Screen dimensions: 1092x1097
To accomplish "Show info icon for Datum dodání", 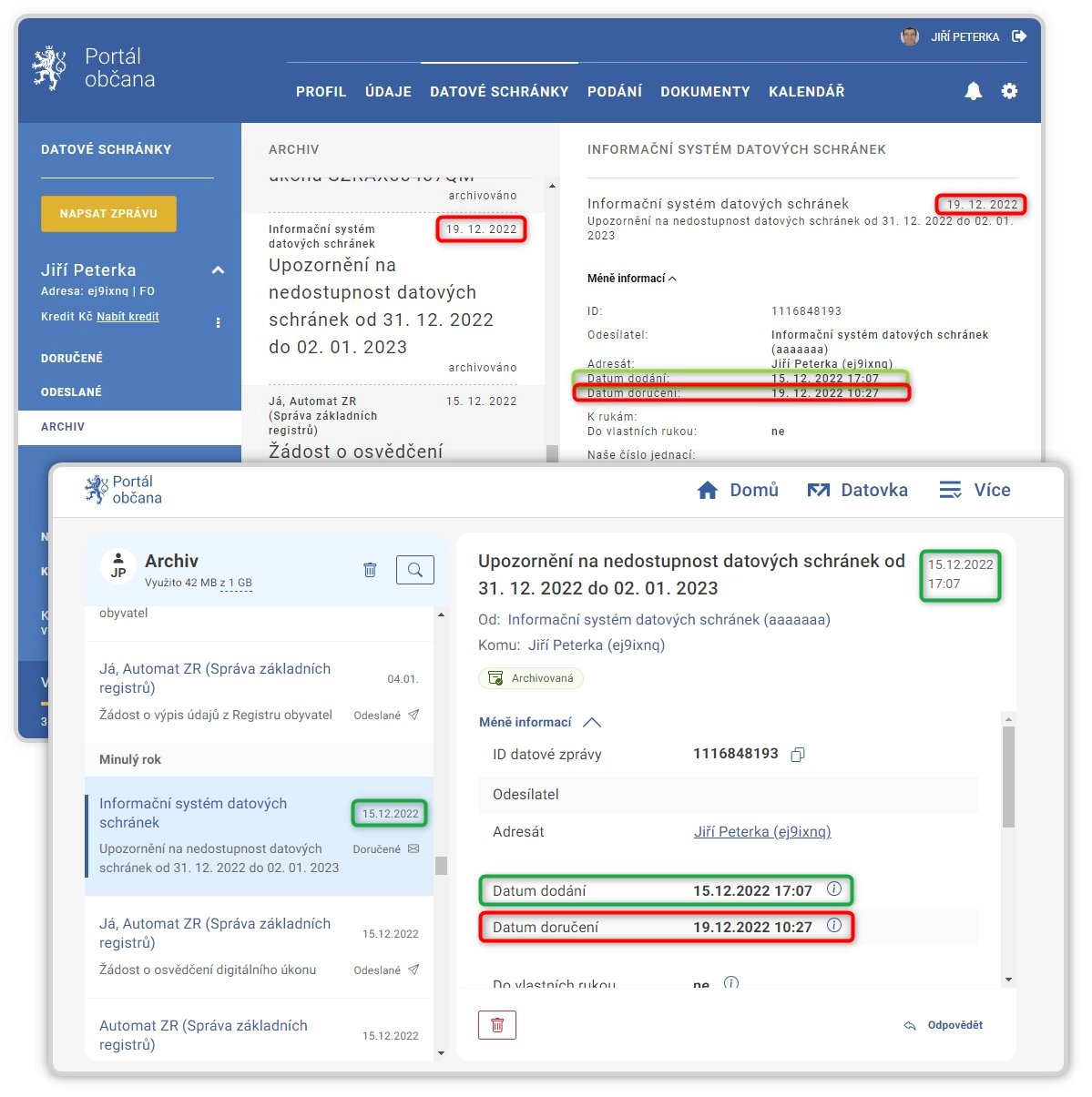I will [x=834, y=889].
